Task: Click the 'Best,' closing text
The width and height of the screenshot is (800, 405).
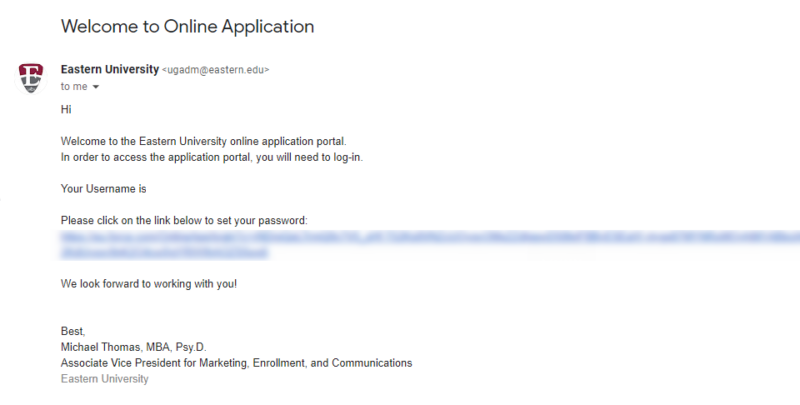Action: [x=73, y=331]
